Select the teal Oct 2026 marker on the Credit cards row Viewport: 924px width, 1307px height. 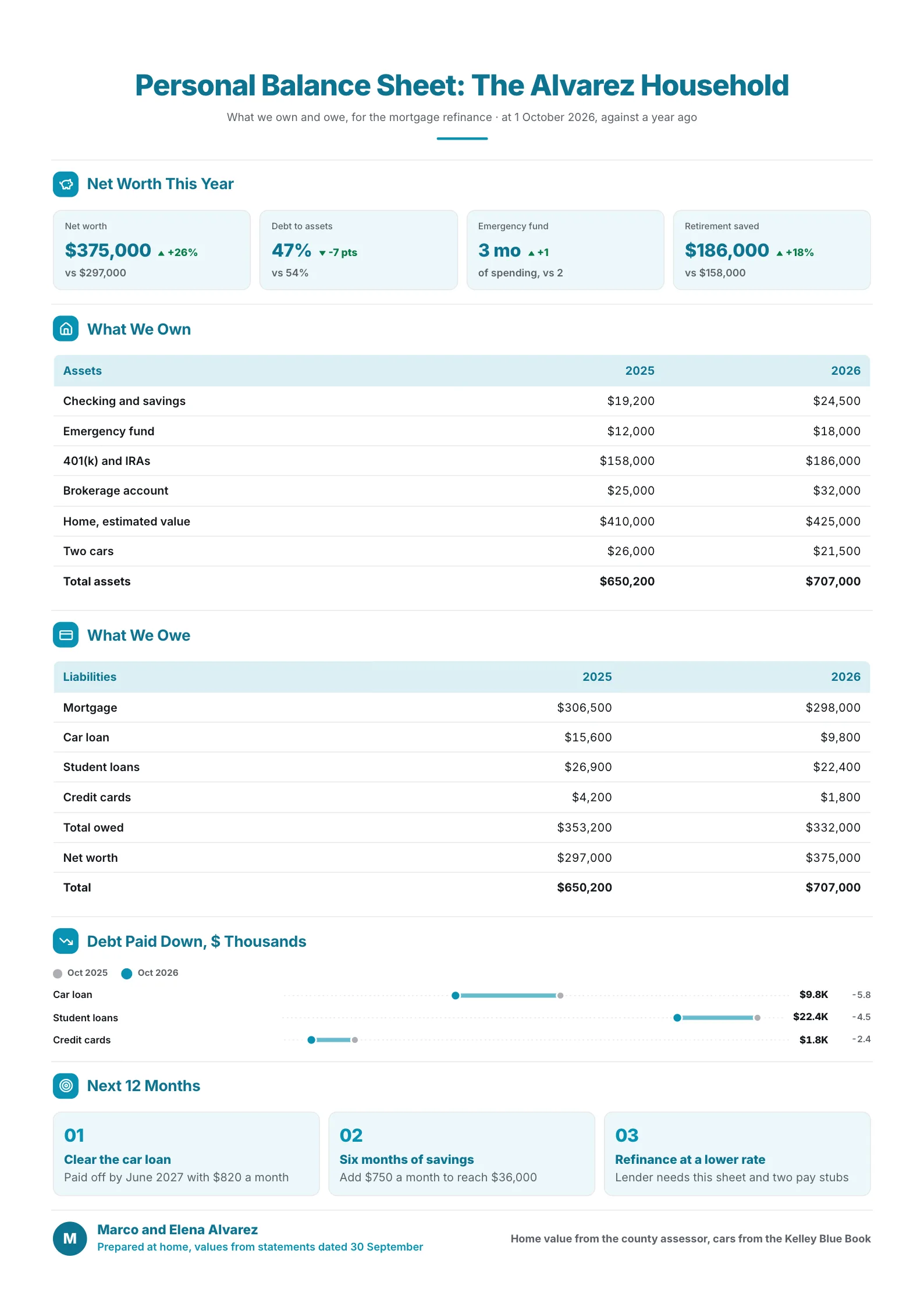311,1040
